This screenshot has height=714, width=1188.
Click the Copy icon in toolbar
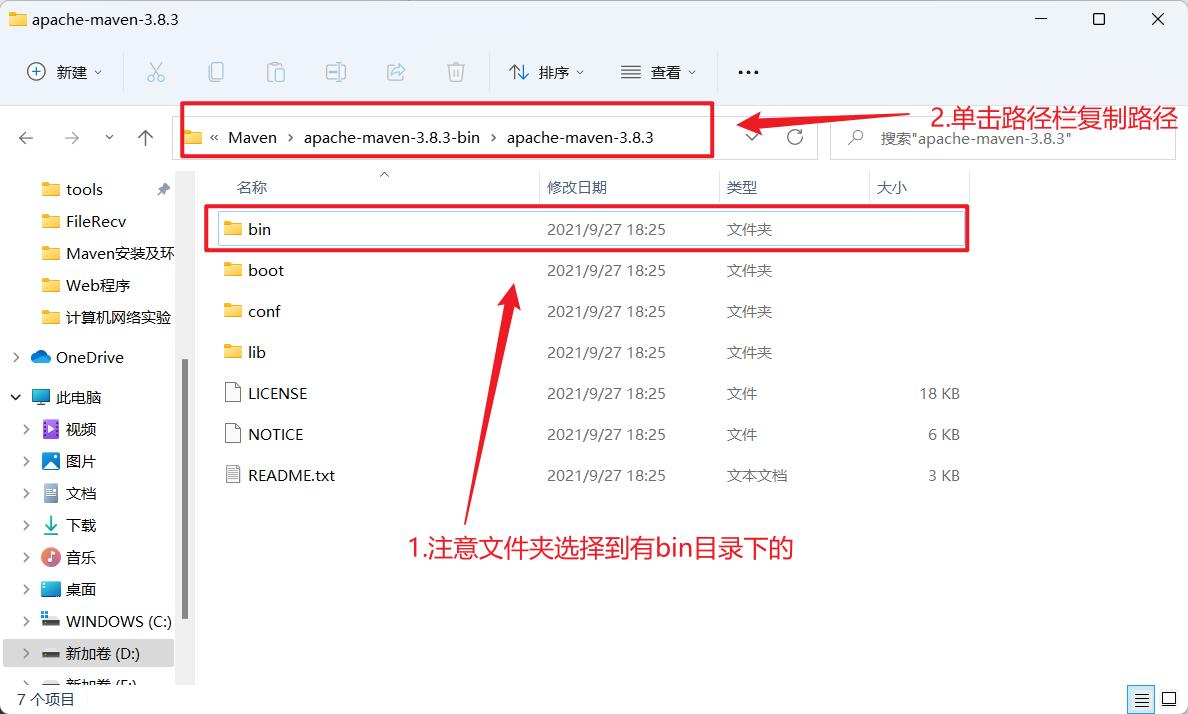coord(215,72)
